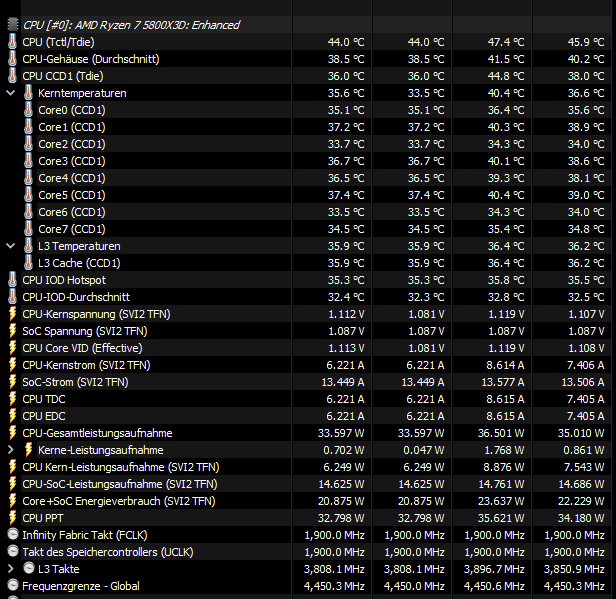Click lightning icon beside CPU-Gesamtleistungsaufnahme
Image resolution: width=616 pixels, height=599 pixels.
pyautogui.click(x=13, y=433)
